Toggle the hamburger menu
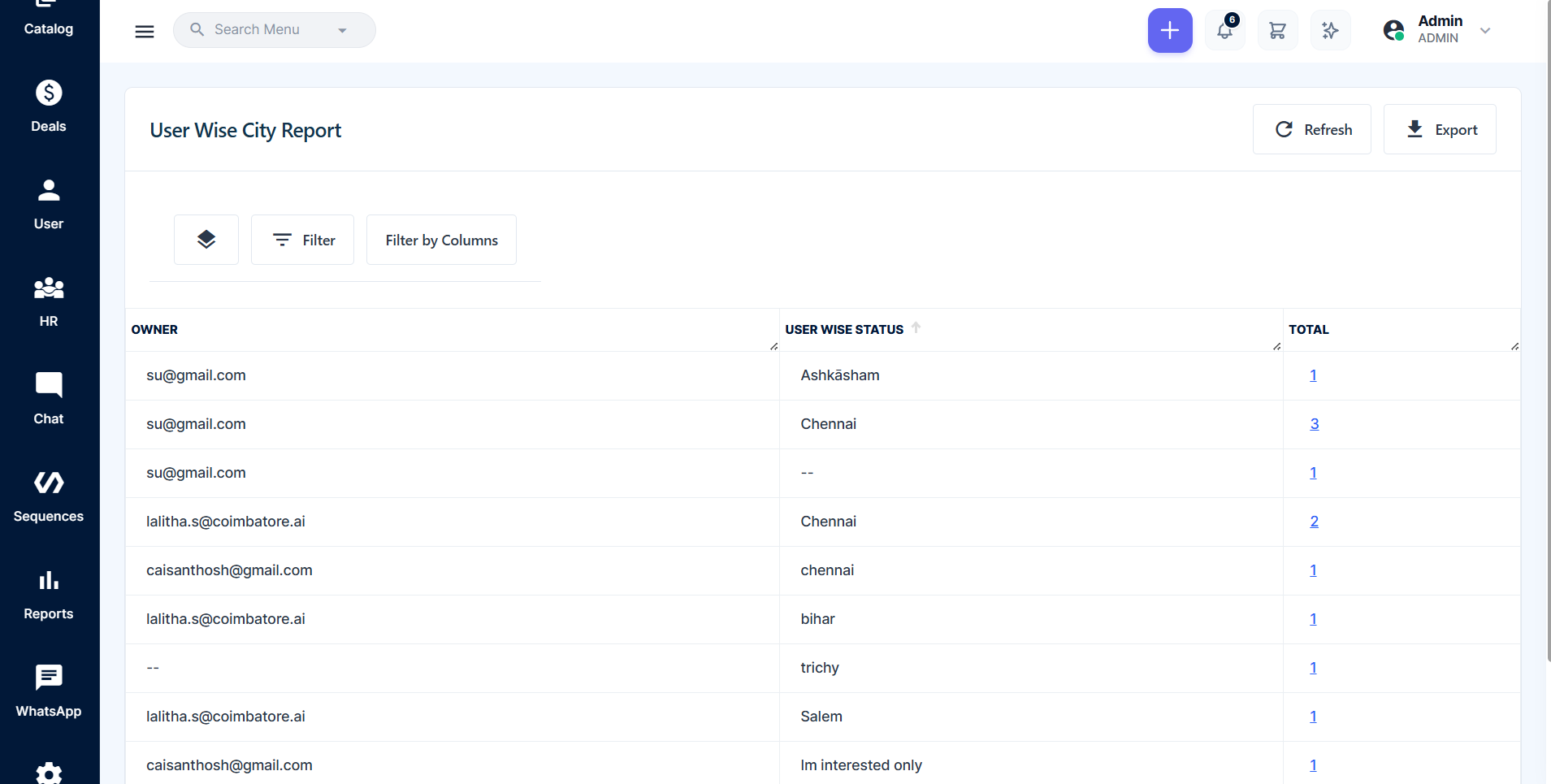 [x=145, y=31]
